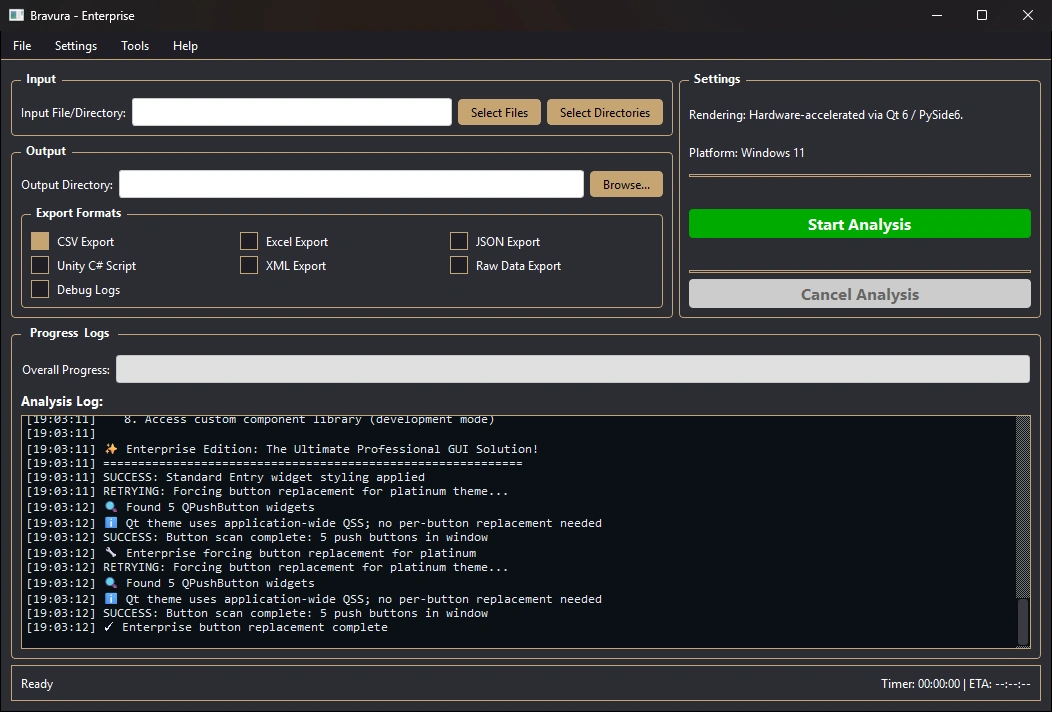Click the Output Directory text field

coord(351,184)
